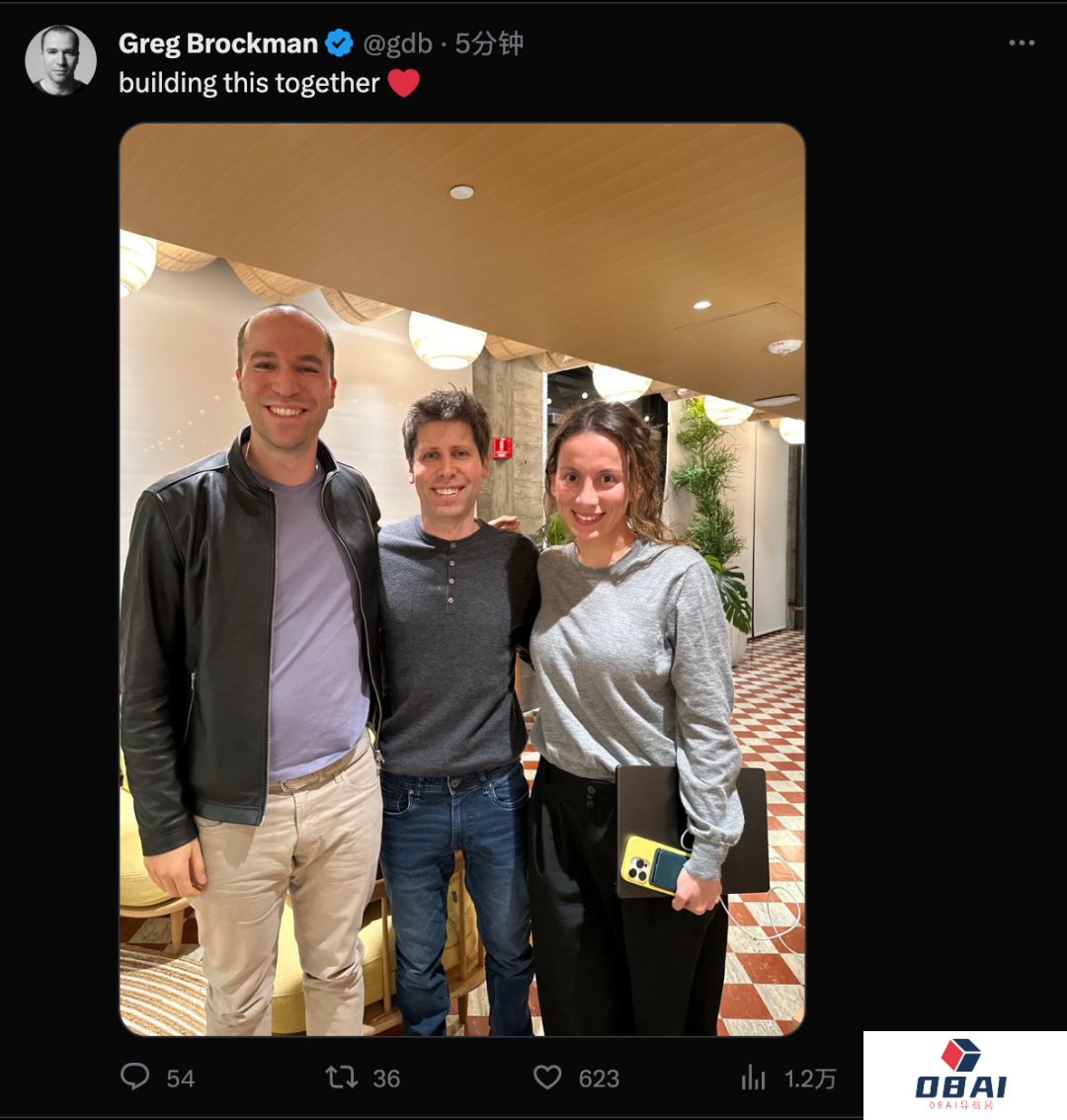Click the red cube in the OBAI logo
1067x1120 pixels.
click(960, 1055)
